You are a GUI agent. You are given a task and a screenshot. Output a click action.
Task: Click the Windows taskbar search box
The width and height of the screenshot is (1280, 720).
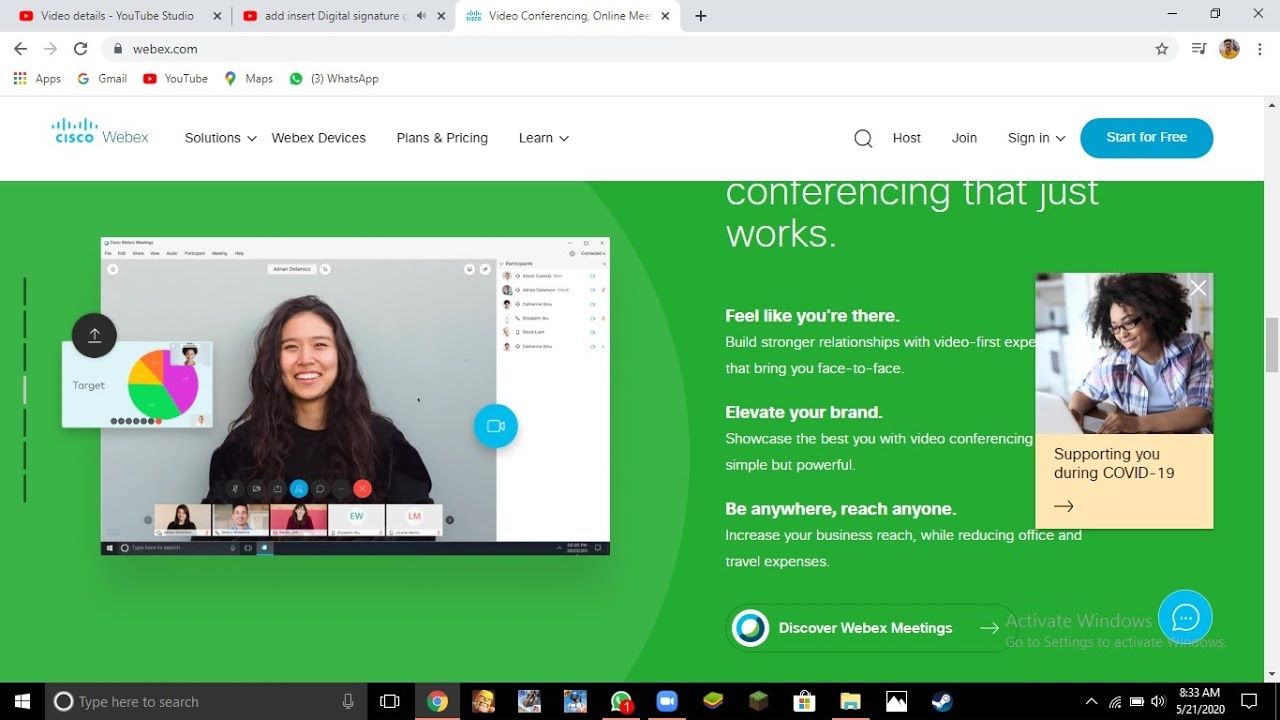(x=206, y=701)
